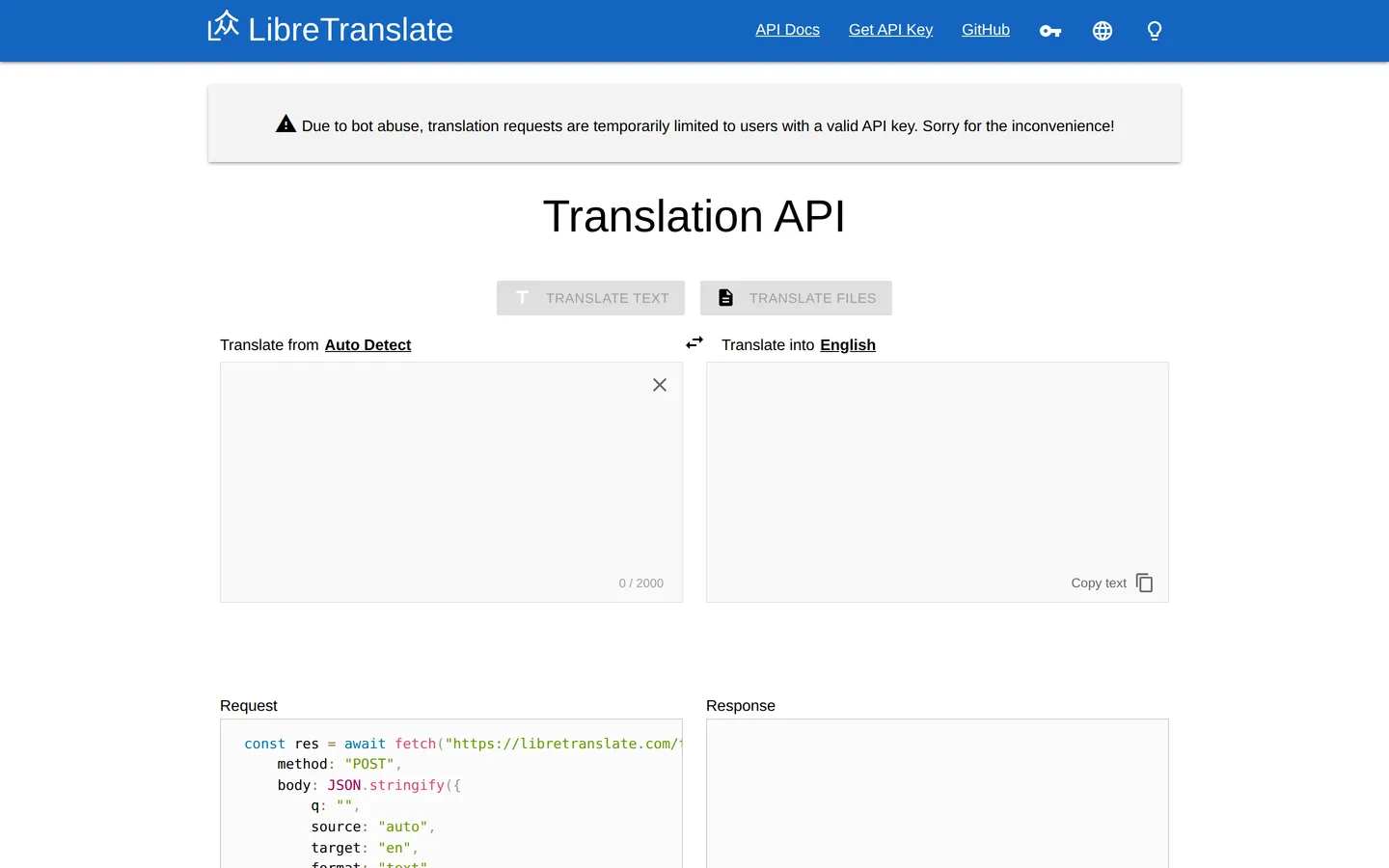Click the source: "auto" code line
The height and width of the screenshot is (868, 1389).
tap(373, 827)
